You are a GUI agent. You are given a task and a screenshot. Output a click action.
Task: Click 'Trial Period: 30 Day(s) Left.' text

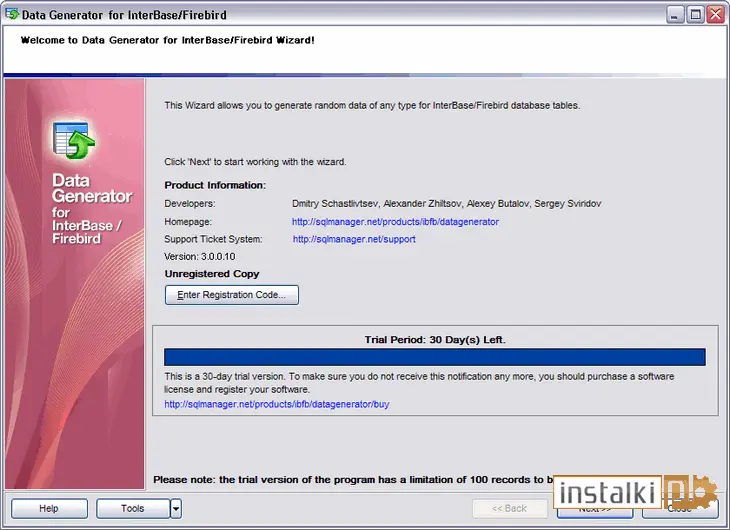pyautogui.click(x=435, y=340)
